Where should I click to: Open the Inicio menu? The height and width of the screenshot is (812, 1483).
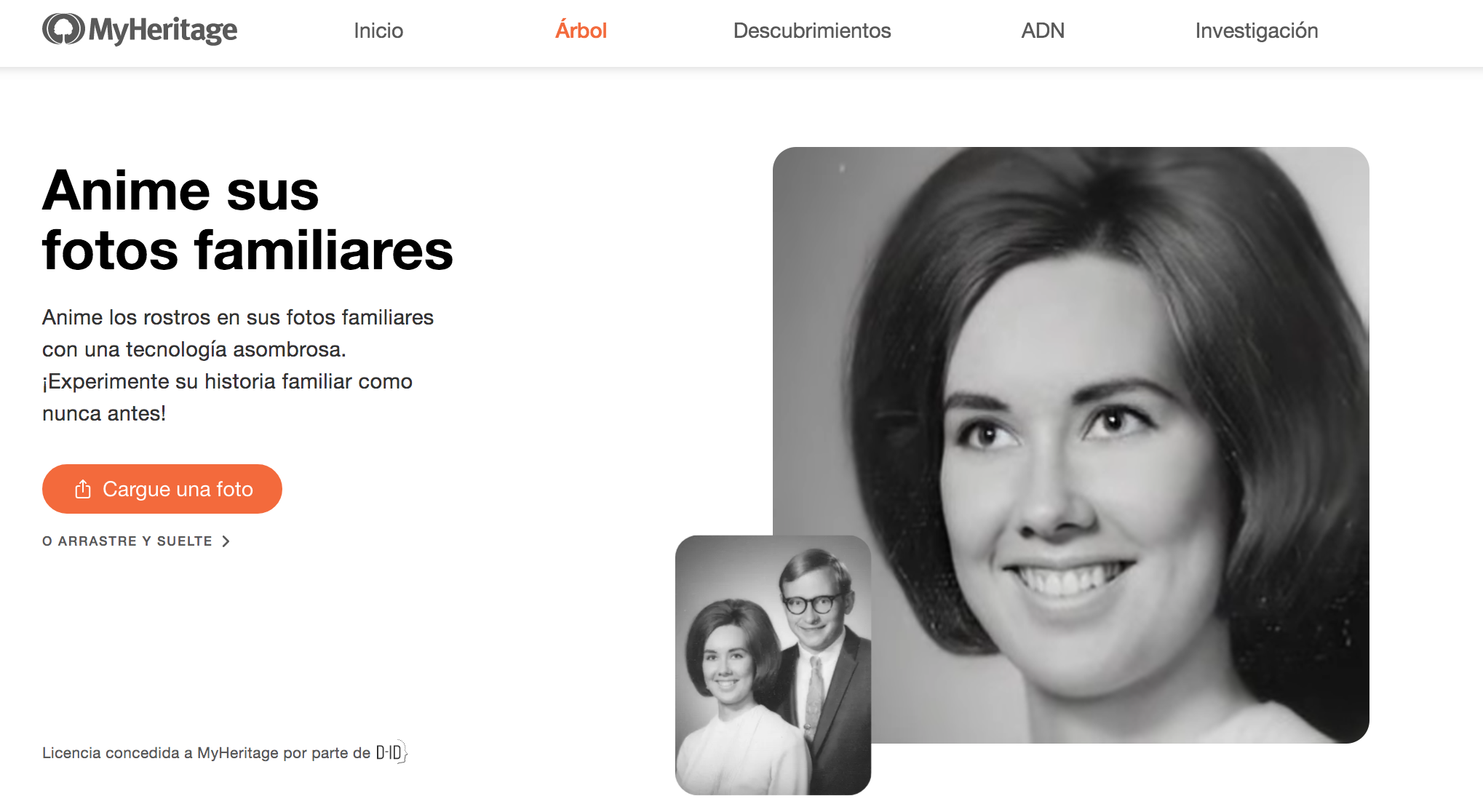click(378, 31)
